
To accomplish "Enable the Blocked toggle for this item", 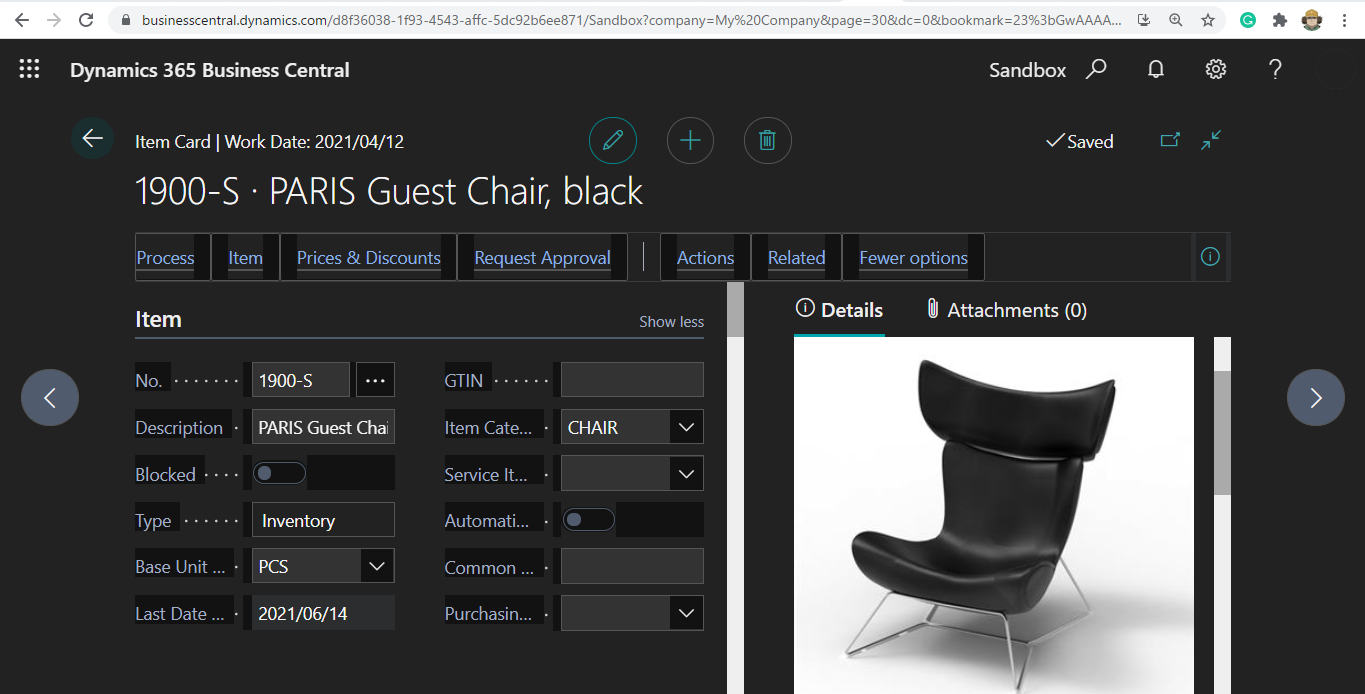I will (x=279, y=472).
